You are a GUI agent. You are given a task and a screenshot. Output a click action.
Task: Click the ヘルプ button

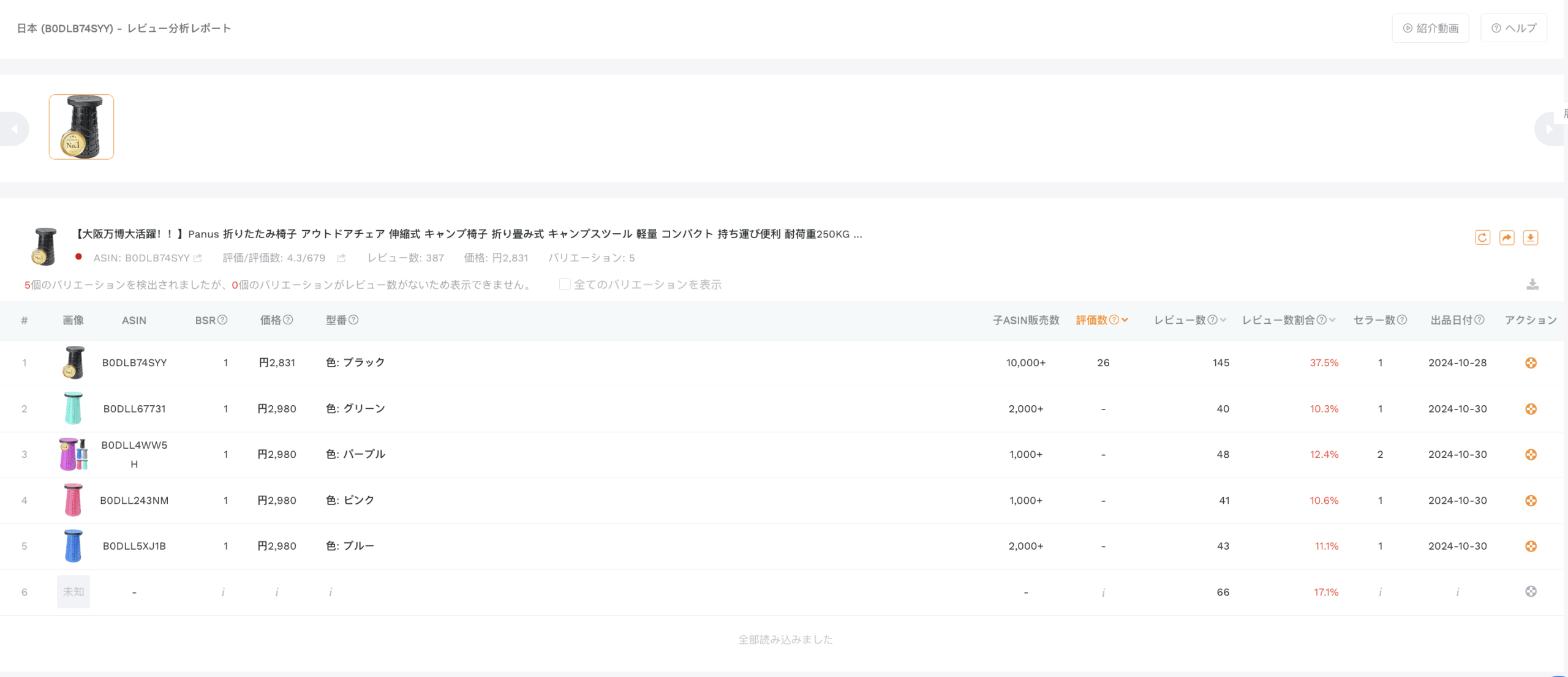click(x=1513, y=28)
